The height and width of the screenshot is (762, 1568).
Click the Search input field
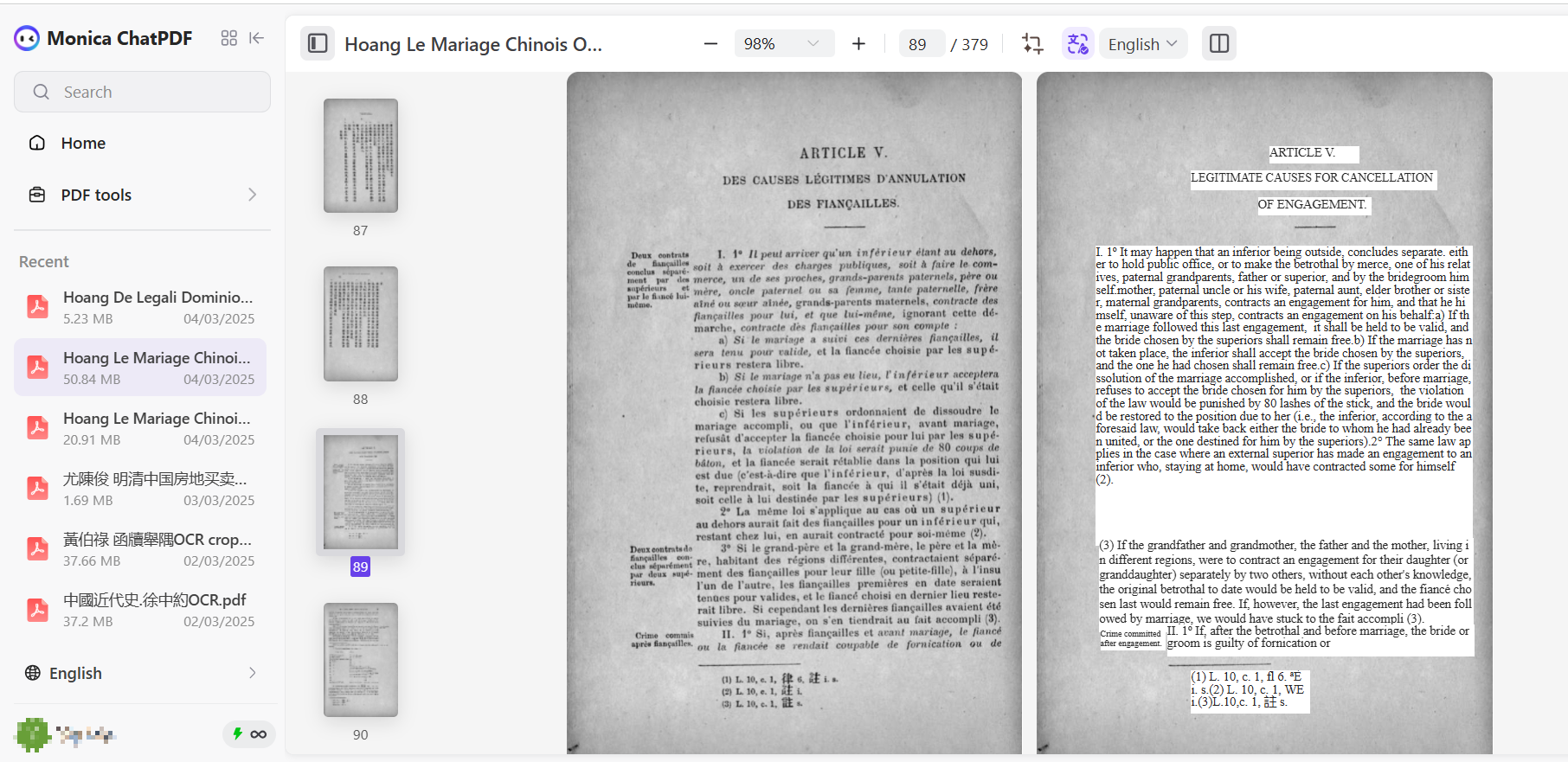143,92
